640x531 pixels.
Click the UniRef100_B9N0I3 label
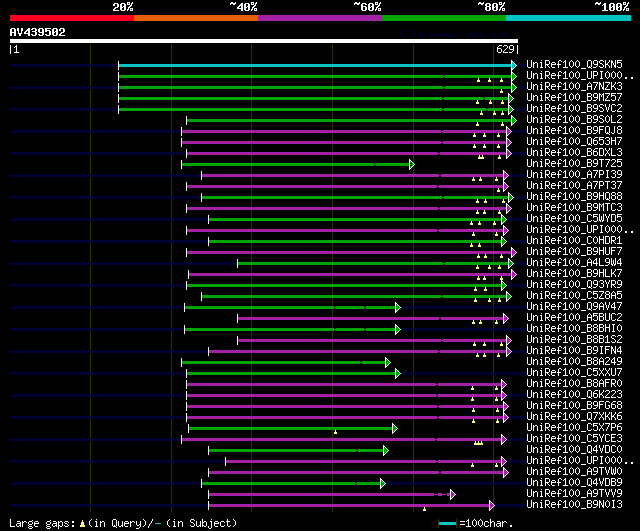[574, 505]
